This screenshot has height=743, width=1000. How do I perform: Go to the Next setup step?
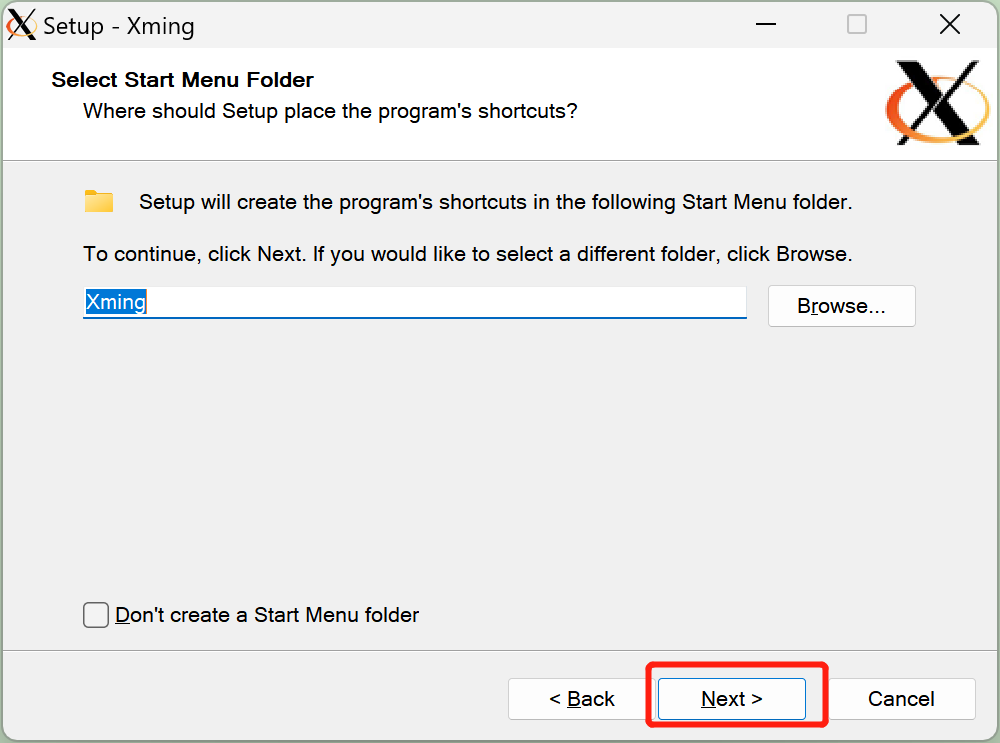(731, 699)
